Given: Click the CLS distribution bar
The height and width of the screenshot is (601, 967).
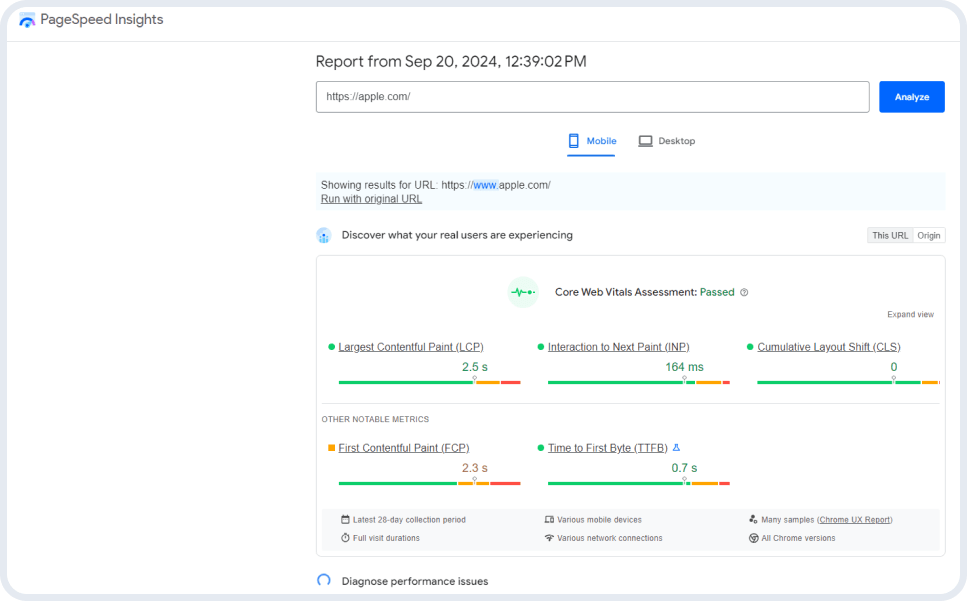Looking at the screenshot, I should point(848,382).
